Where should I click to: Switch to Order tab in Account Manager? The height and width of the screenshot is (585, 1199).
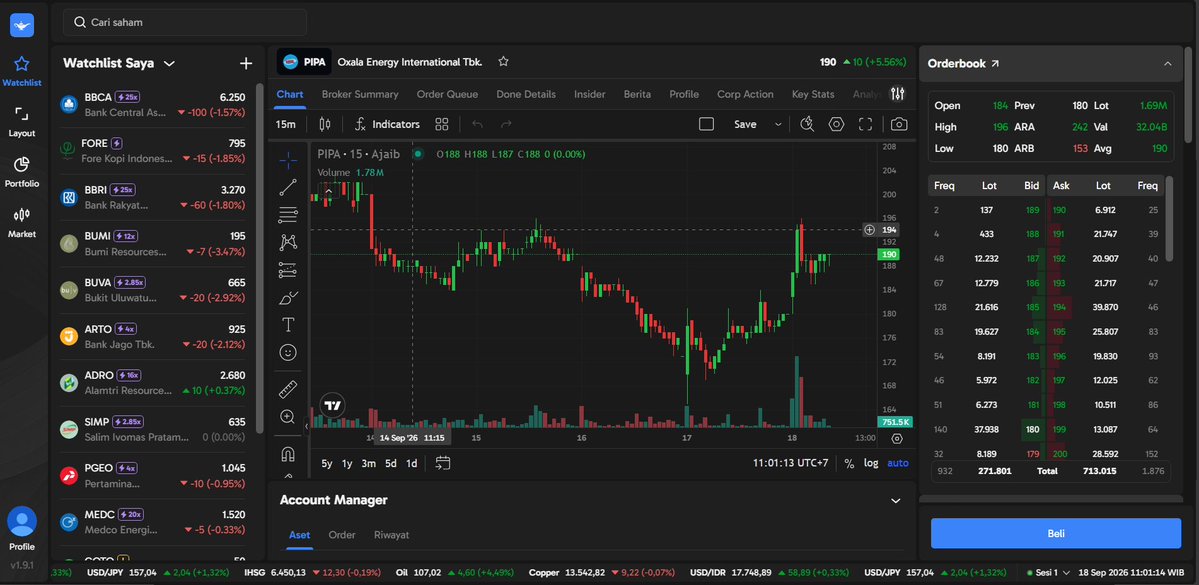[342, 535]
